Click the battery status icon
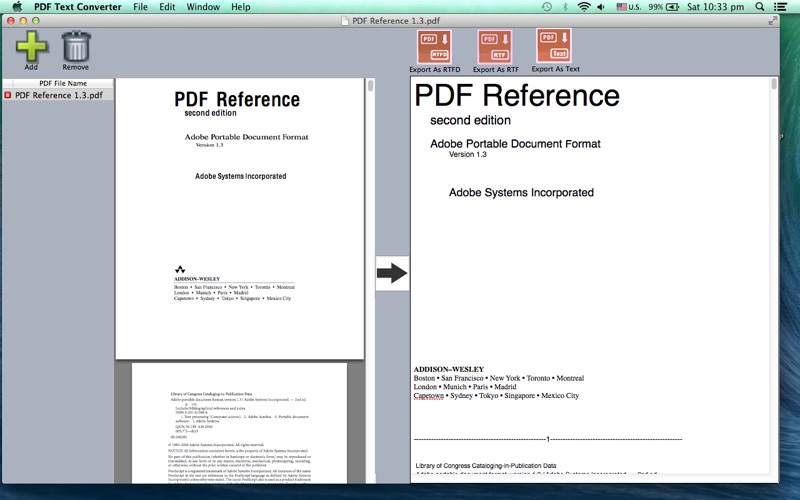 click(x=672, y=7)
